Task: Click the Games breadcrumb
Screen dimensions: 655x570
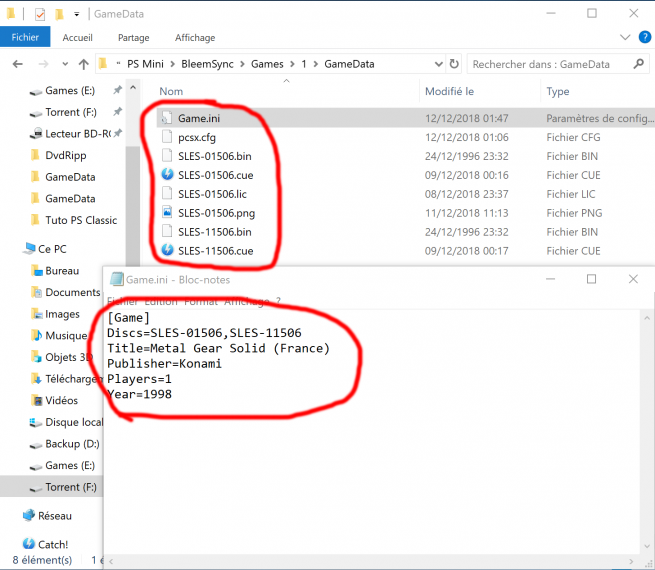Action: pyautogui.click(x=267, y=64)
